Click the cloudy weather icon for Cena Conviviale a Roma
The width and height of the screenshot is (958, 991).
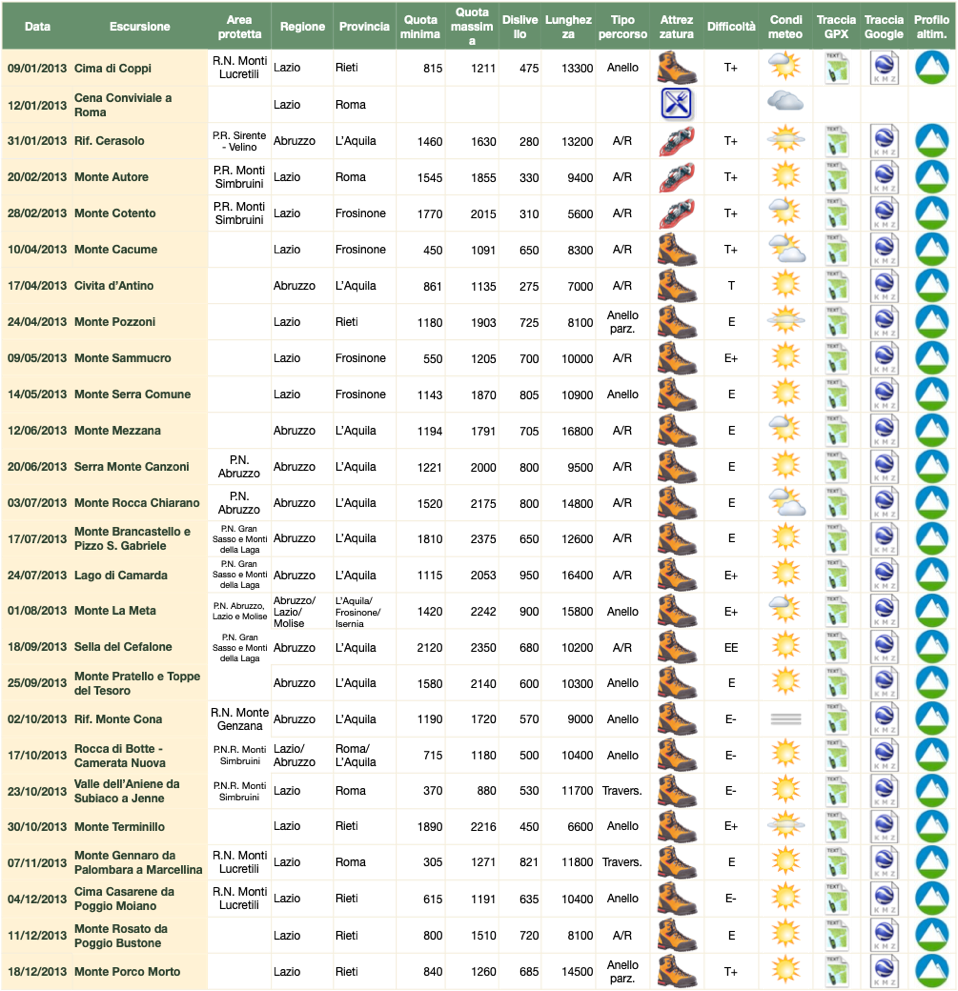[785, 101]
